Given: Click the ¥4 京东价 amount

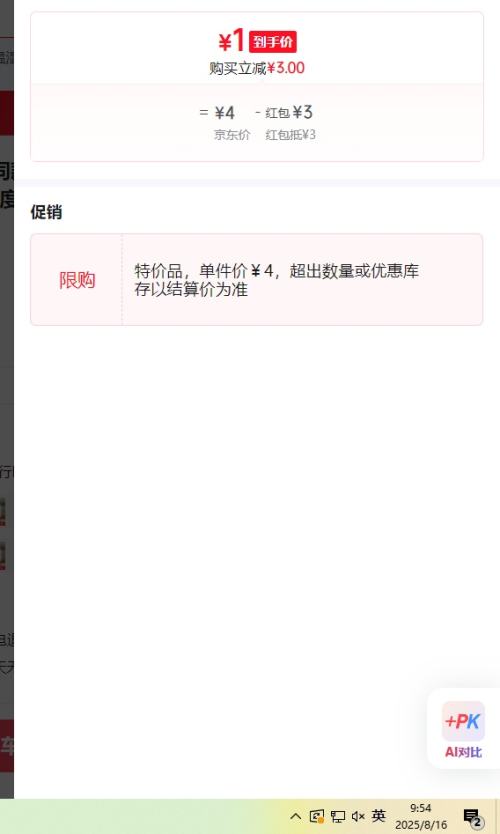Looking at the screenshot, I should [x=224, y=113].
